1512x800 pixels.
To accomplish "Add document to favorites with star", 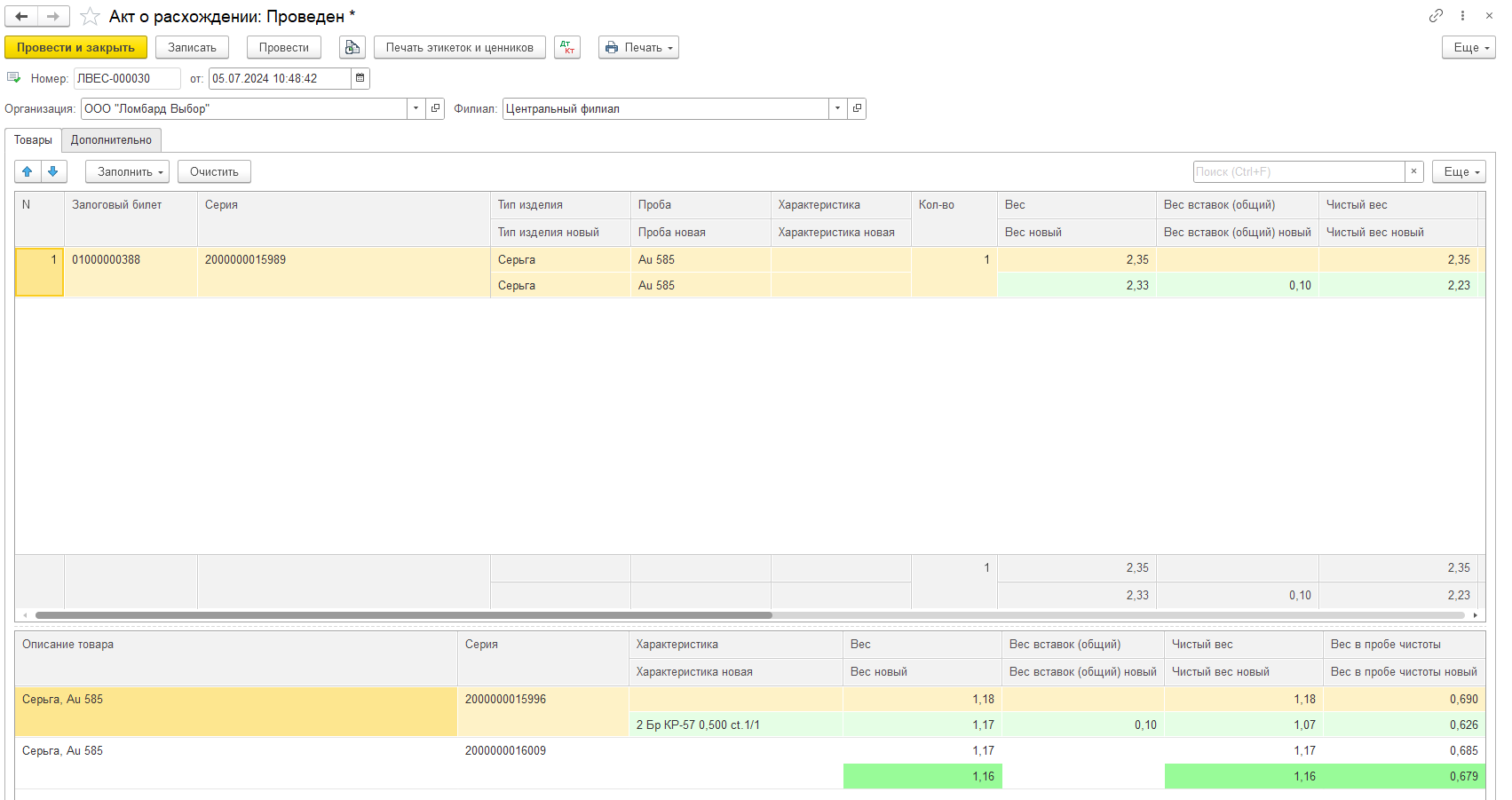I will pos(90,17).
